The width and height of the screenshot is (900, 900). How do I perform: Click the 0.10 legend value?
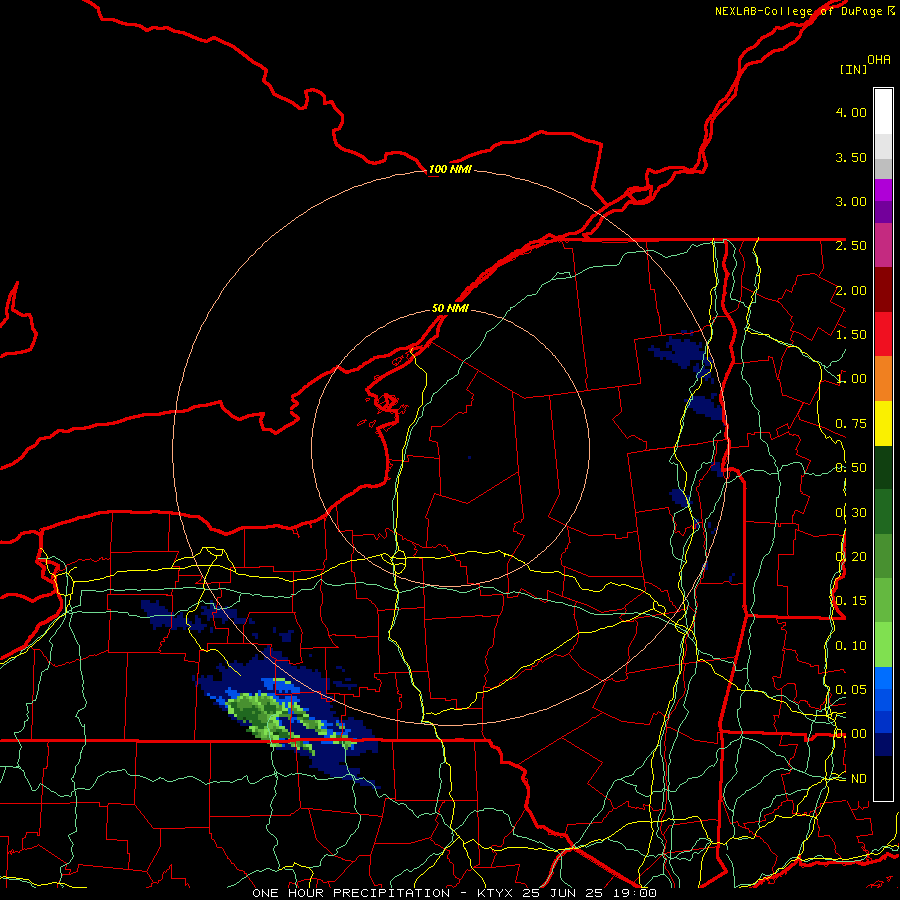pos(851,646)
